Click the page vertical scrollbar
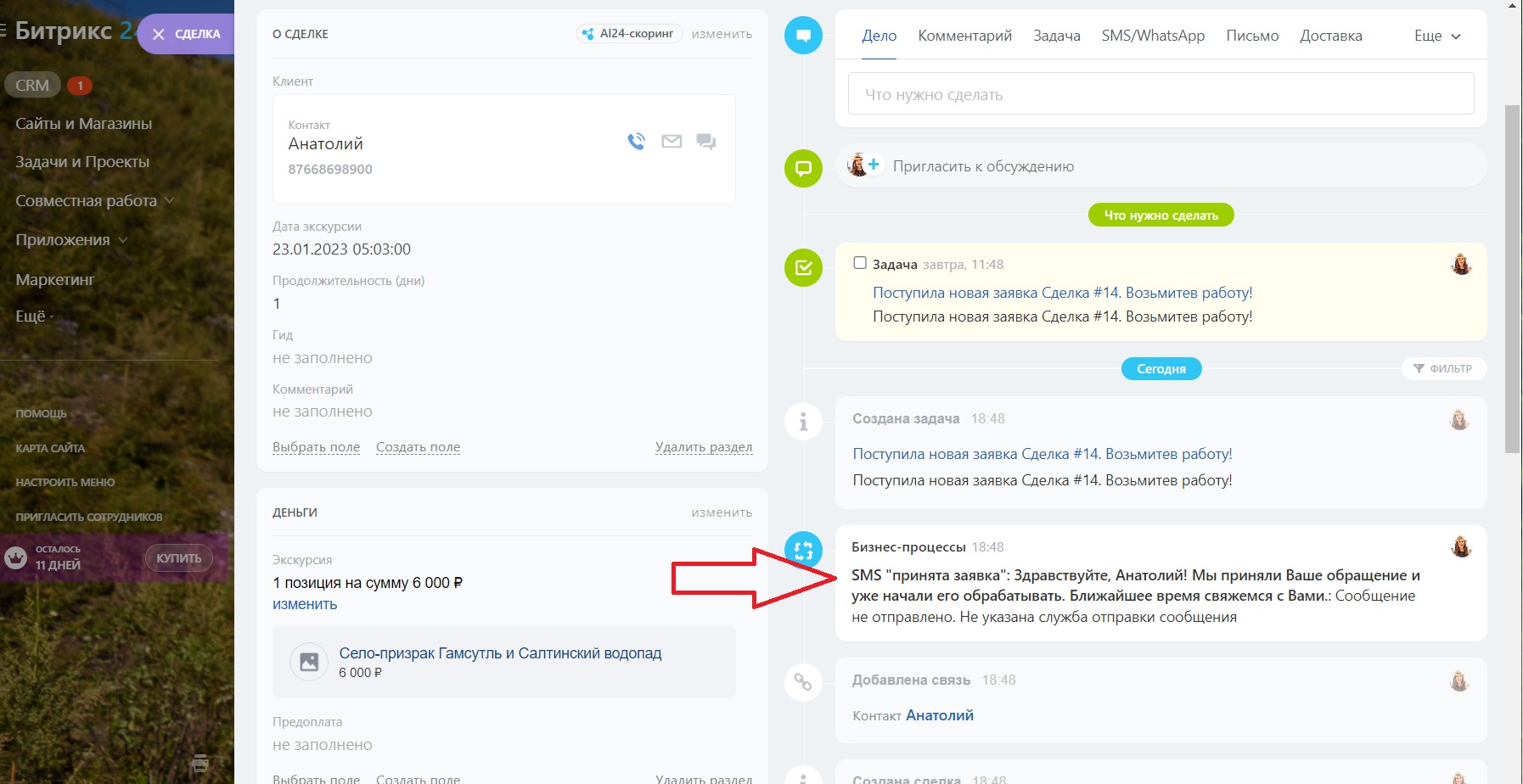This screenshot has width=1523, height=784. pos(1513,280)
